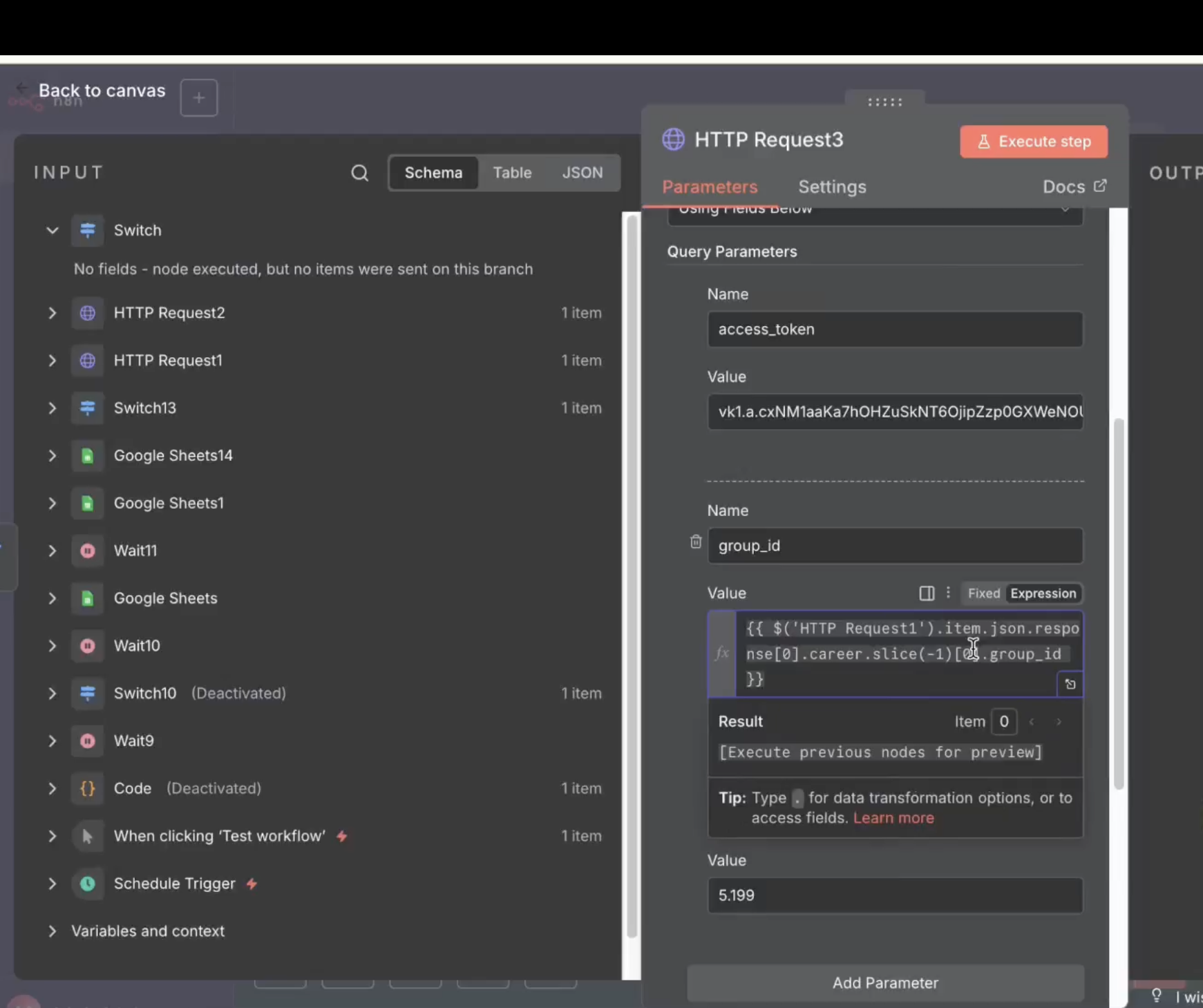
Task: Open the Parameters tab
Action: (x=710, y=187)
